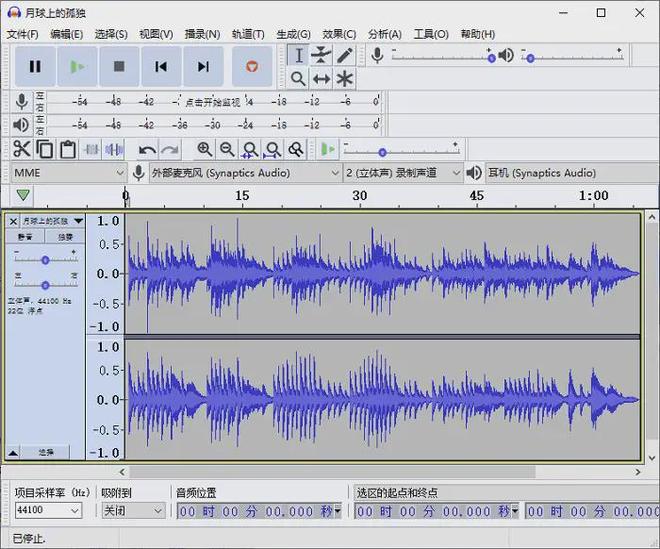Click the Cut scissors icon
The image size is (660, 549).
click(21, 149)
